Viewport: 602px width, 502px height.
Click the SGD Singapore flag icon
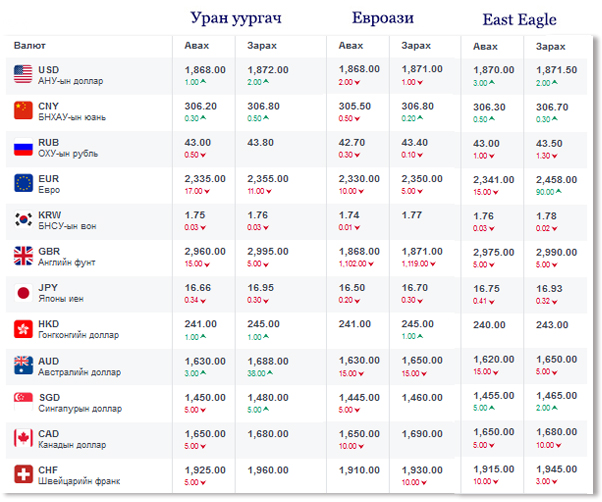pyautogui.click(x=22, y=401)
